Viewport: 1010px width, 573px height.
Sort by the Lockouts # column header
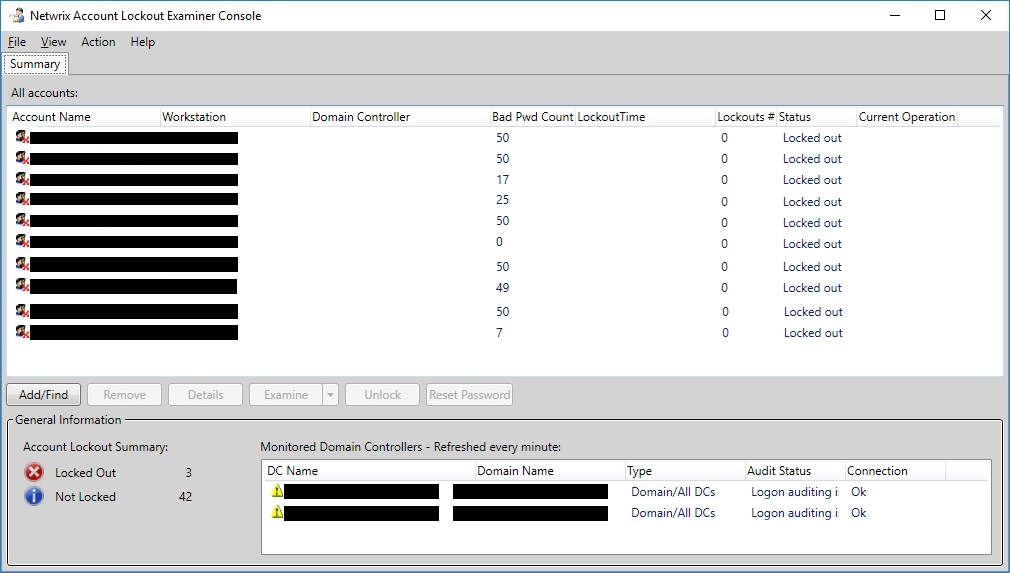(x=746, y=117)
